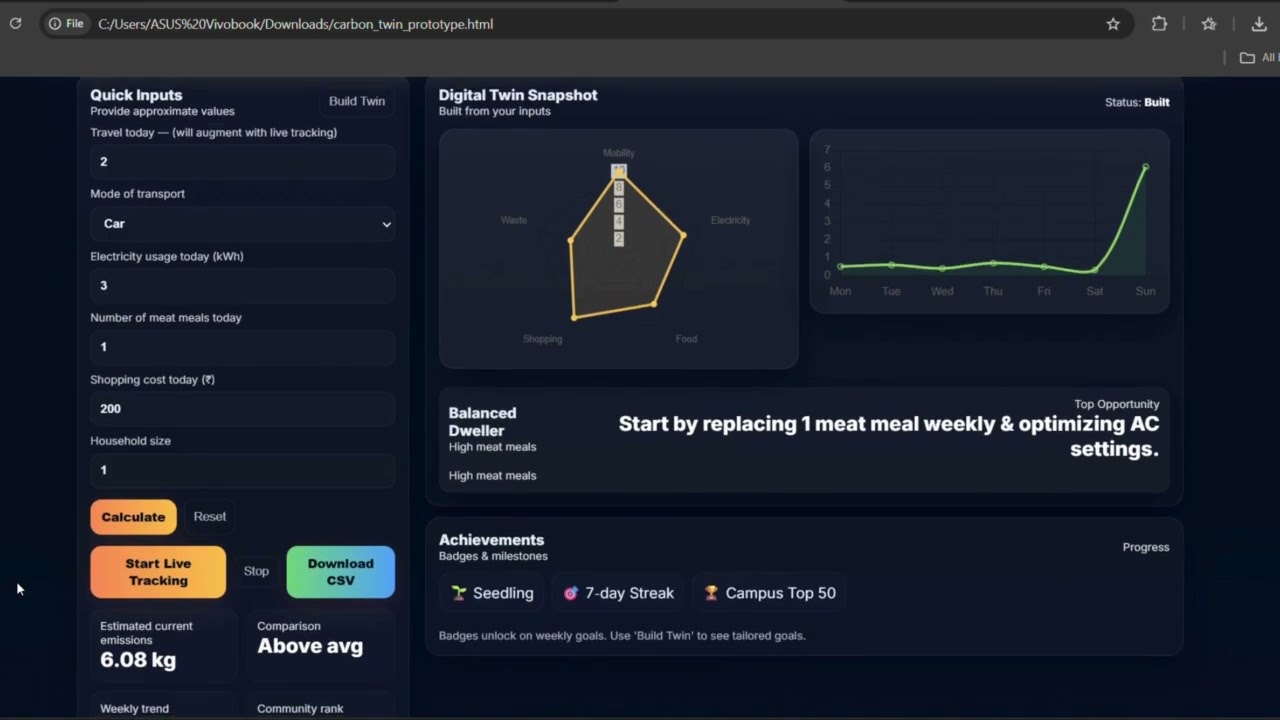Select the Seedling achievement badge
This screenshot has height=720, width=1280.
point(492,593)
